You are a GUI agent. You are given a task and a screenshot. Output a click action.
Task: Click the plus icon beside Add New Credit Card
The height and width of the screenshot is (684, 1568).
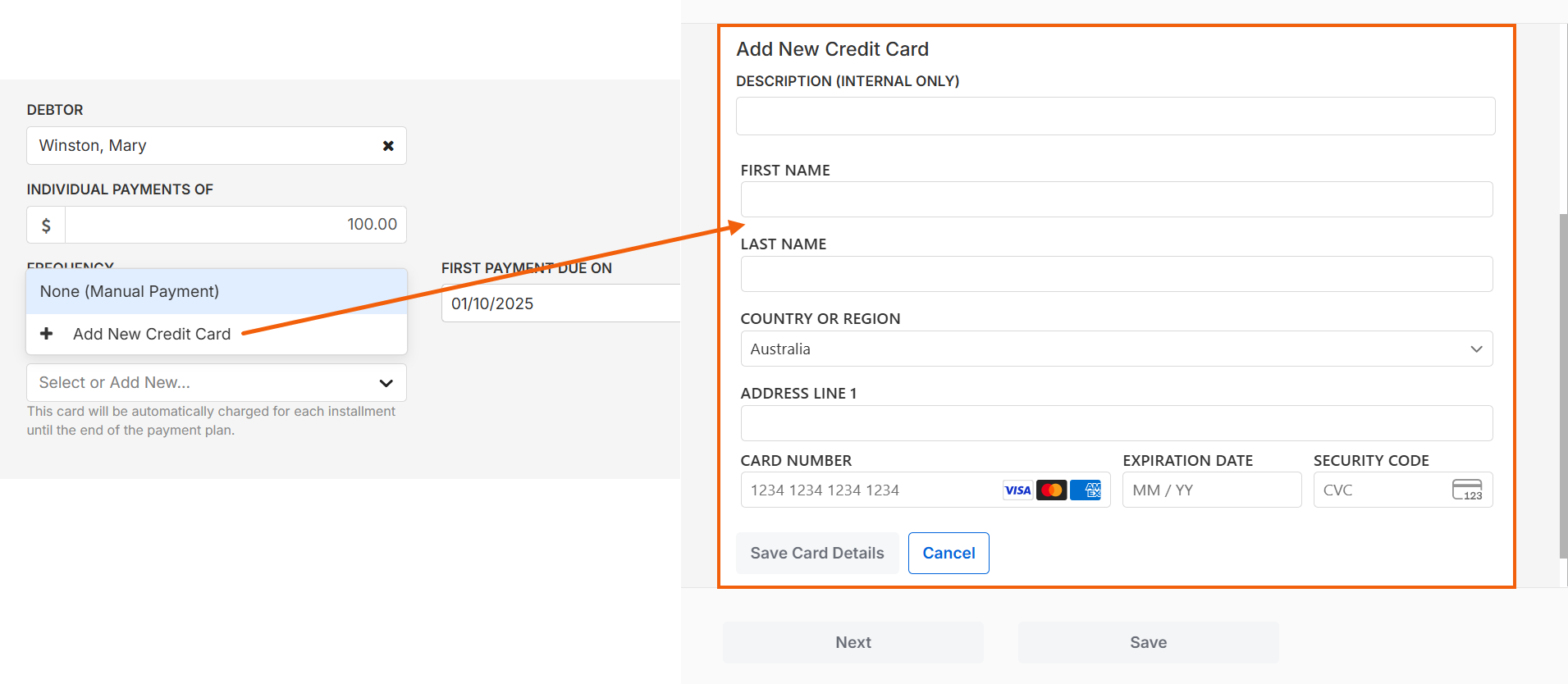pos(47,334)
